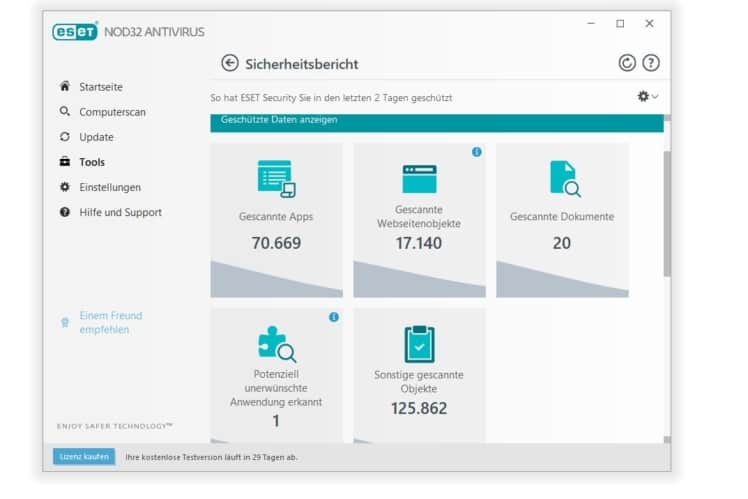The image size is (748, 499).
Task: Click the Sicherheitsbericht heading
Action: click(x=301, y=64)
